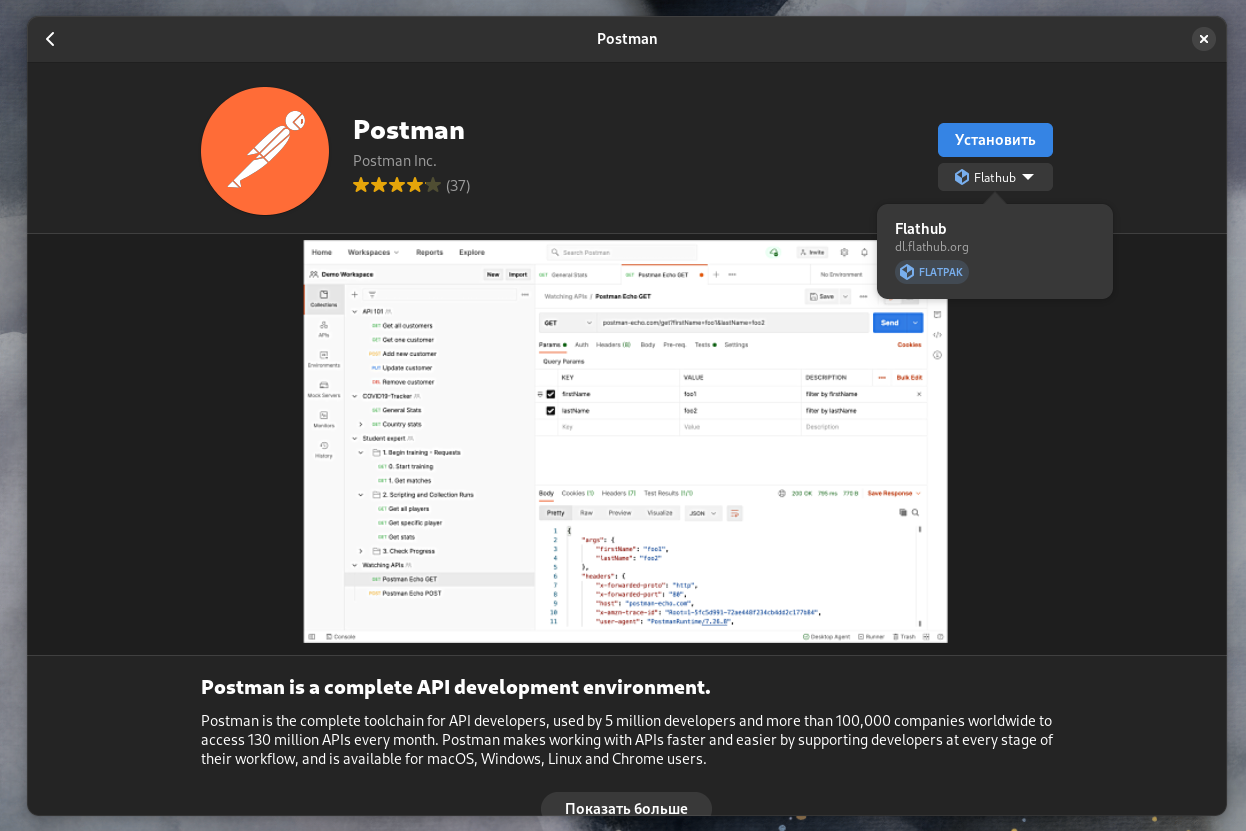
Task: Click the Postman Inc. developer name
Action: [395, 161]
